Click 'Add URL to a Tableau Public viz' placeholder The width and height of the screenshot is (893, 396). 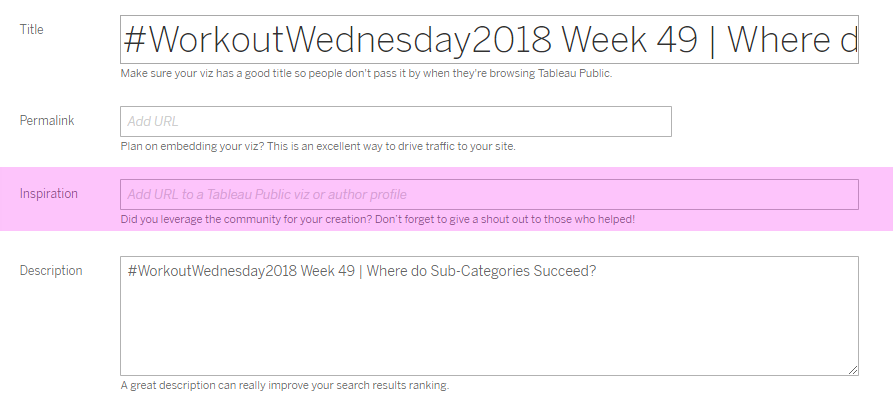(x=267, y=195)
